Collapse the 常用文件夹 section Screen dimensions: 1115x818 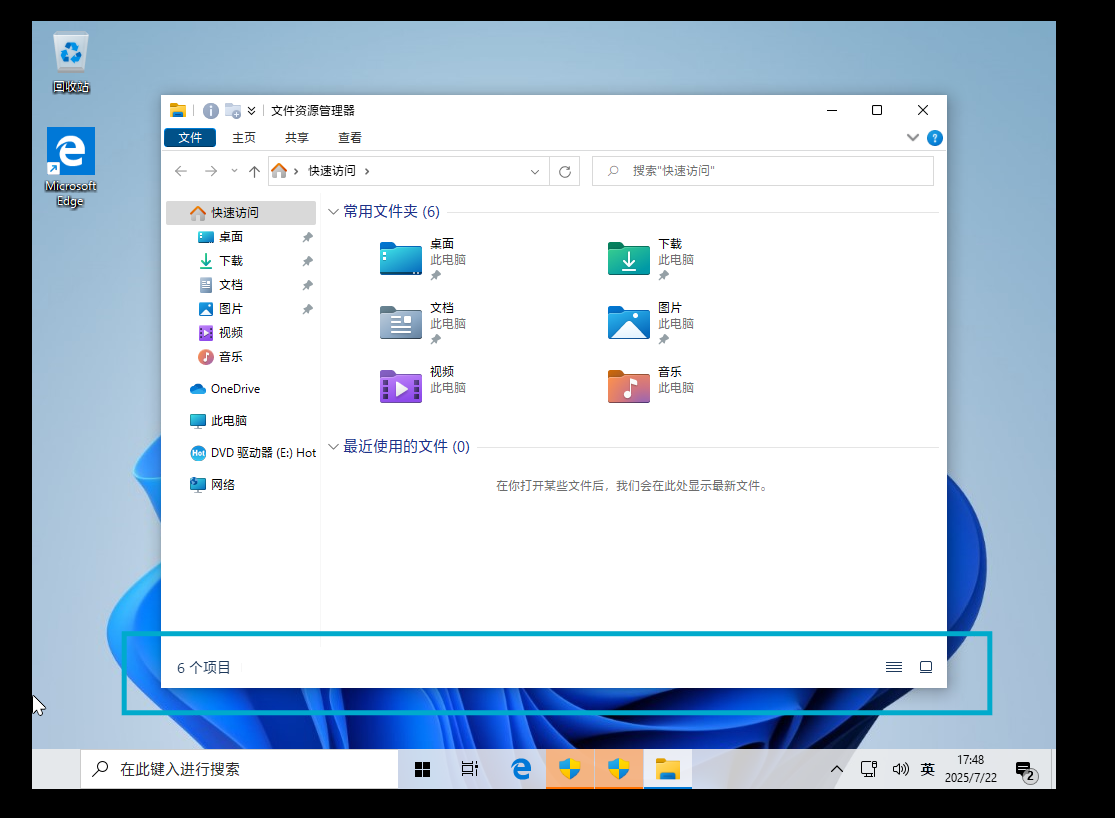click(x=334, y=212)
